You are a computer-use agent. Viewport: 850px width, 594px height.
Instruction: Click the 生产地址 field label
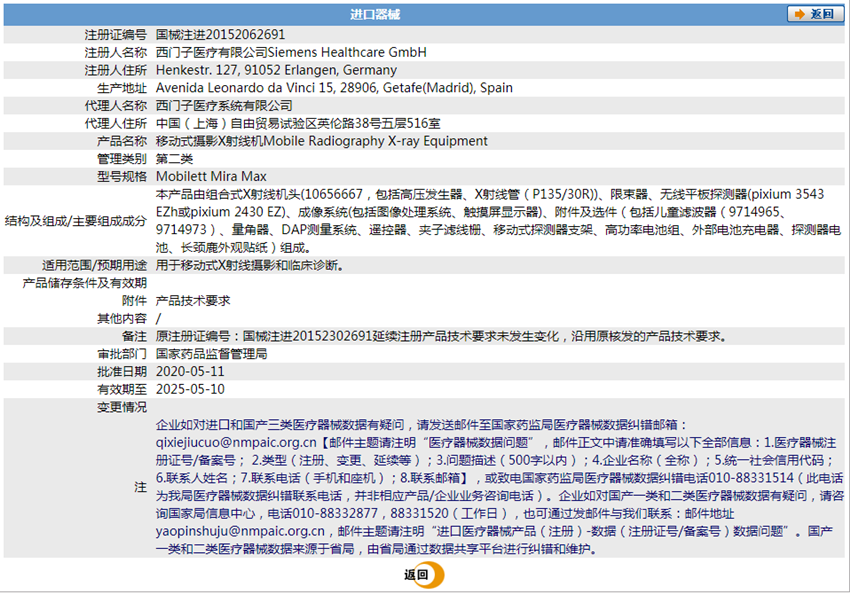(x=122, y=88)
